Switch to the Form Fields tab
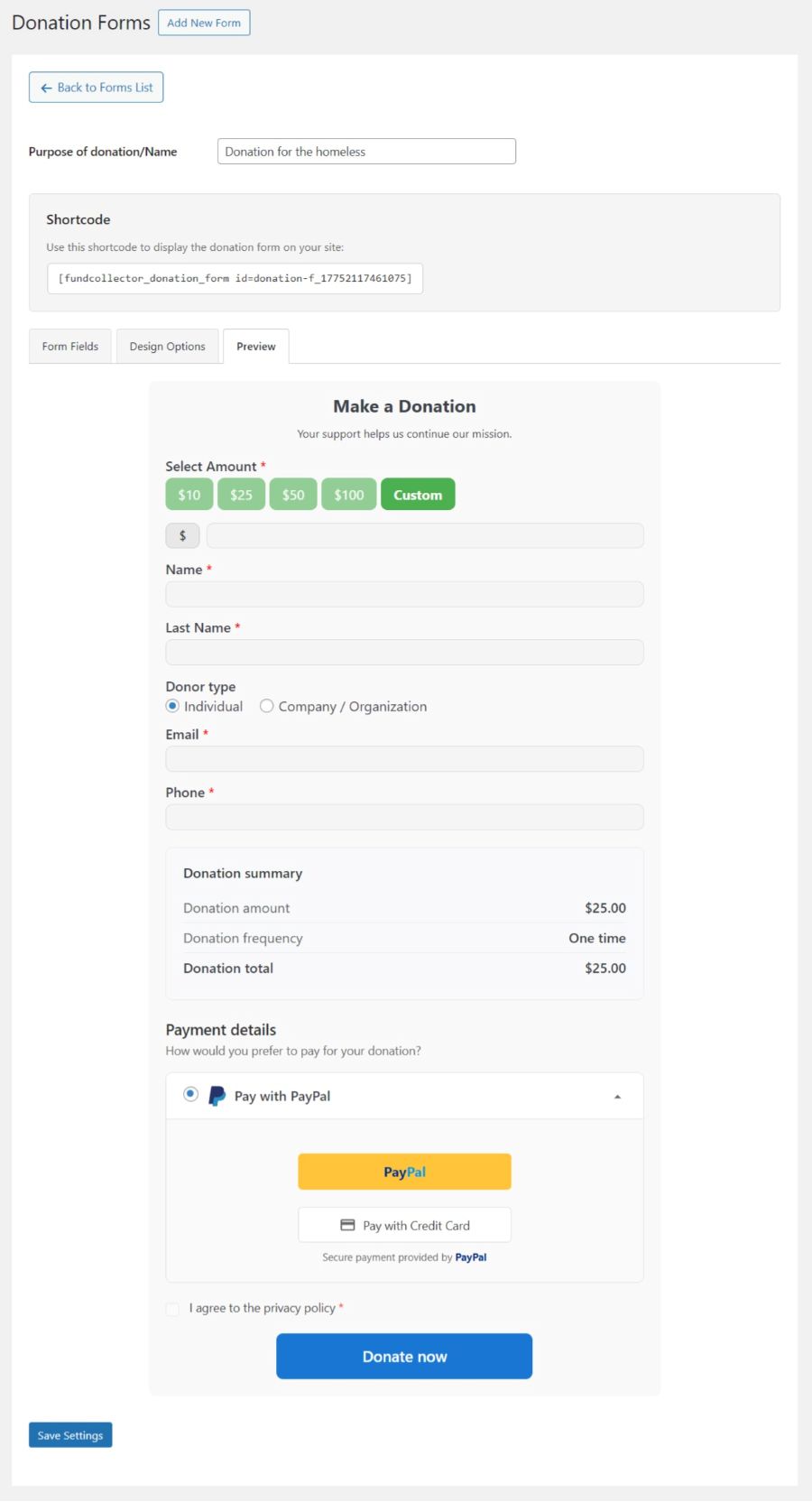 [x=69, y=346]
